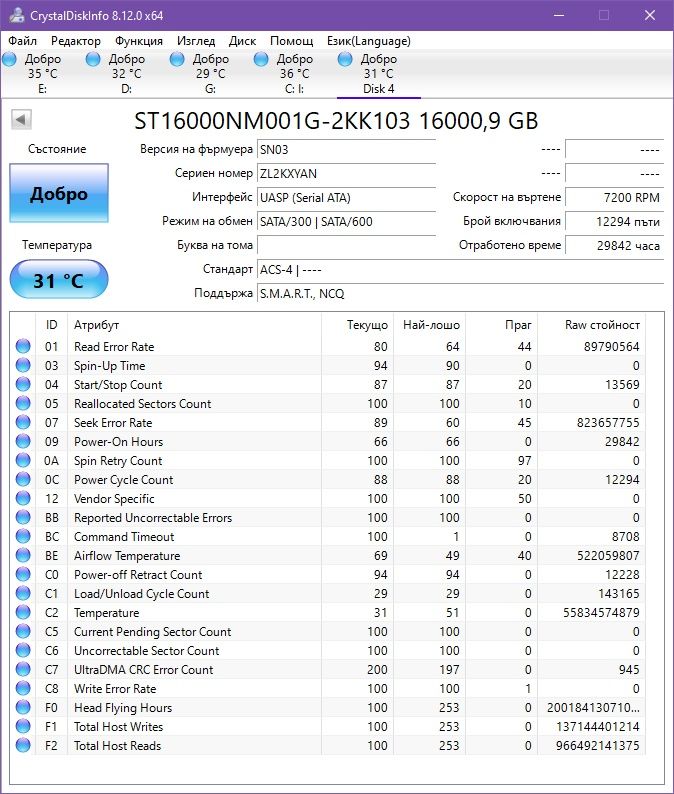This screenshot has height=794, width=674.
Task: Click the blue orb next to Command Timeout
Action: tap(23, 536)
